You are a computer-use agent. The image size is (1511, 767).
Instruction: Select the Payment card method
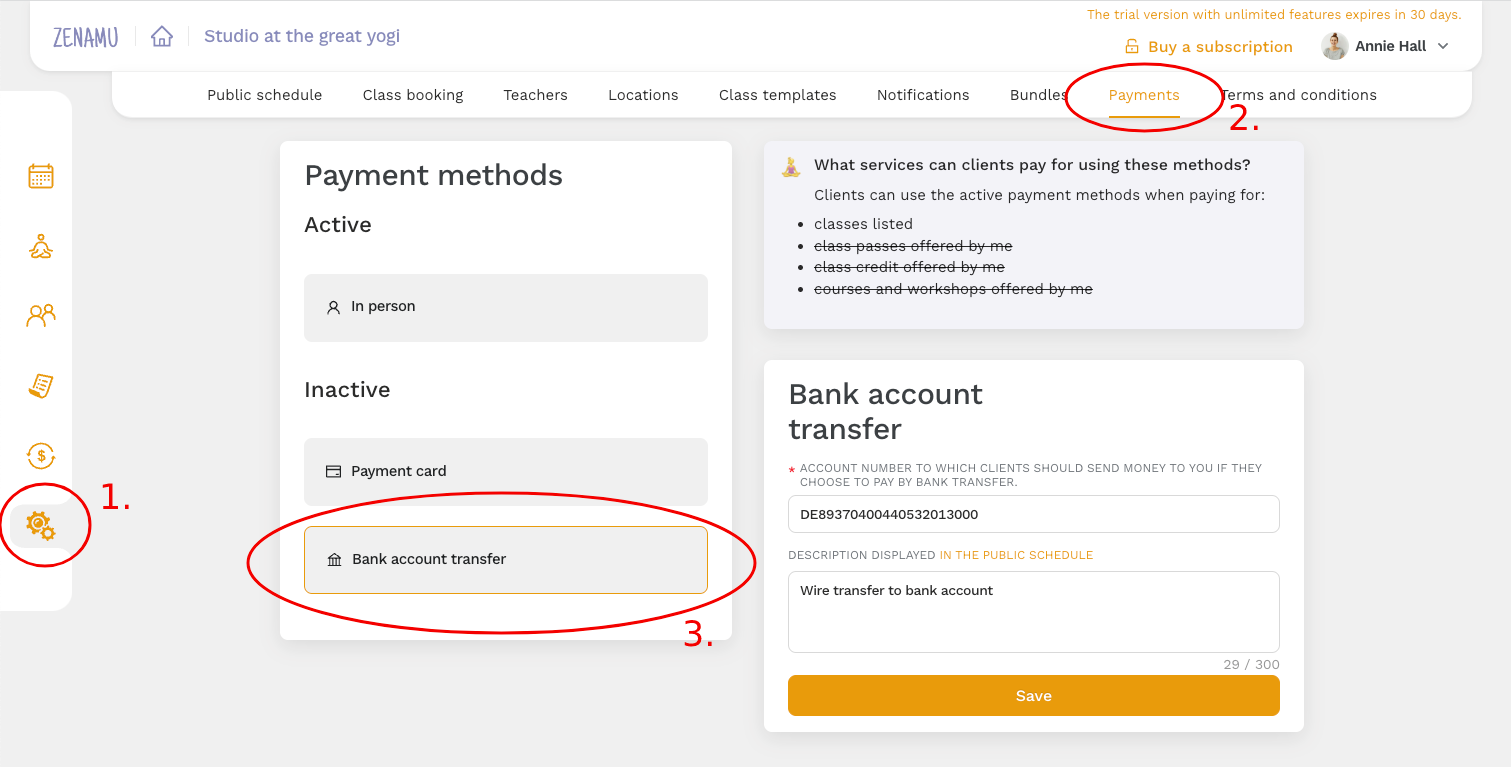point(506,471)
